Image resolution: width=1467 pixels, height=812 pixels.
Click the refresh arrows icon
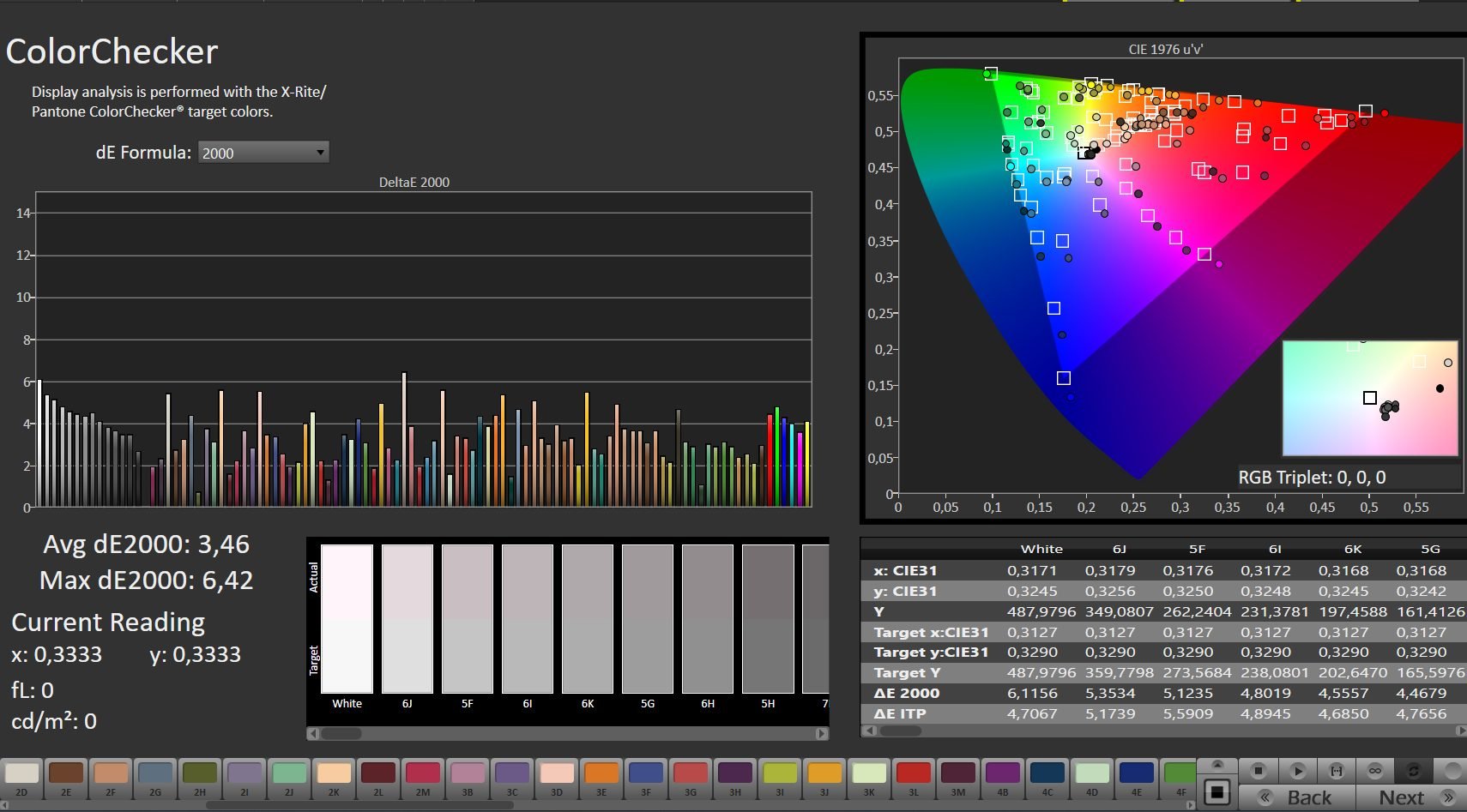(x=1413, y=771)
